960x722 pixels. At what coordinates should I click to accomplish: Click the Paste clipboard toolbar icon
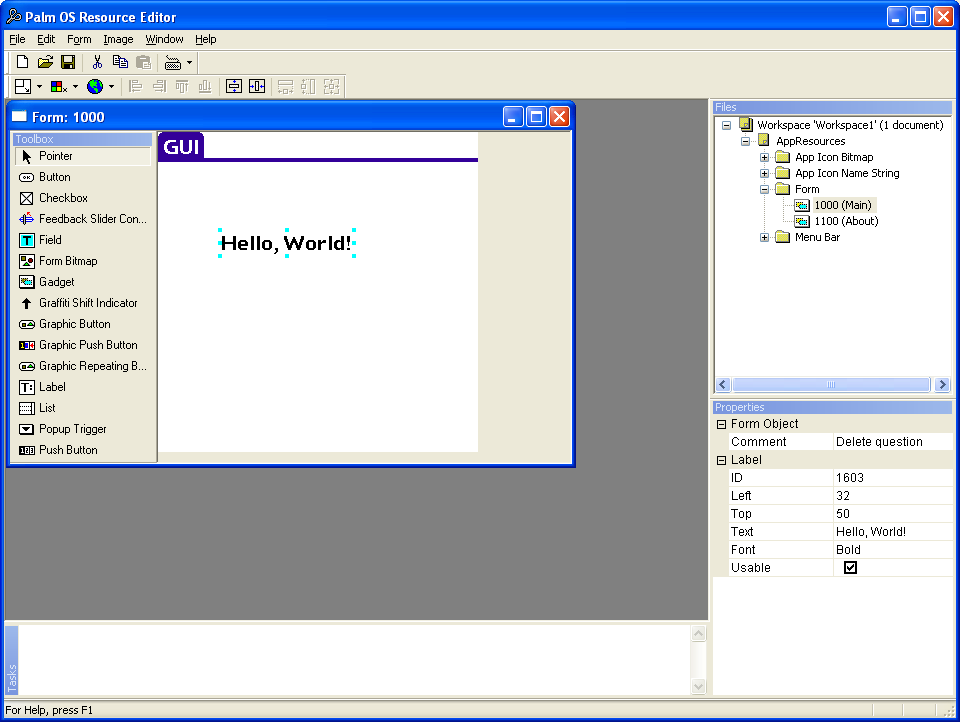pyautogui.click(x=143, y=62)
